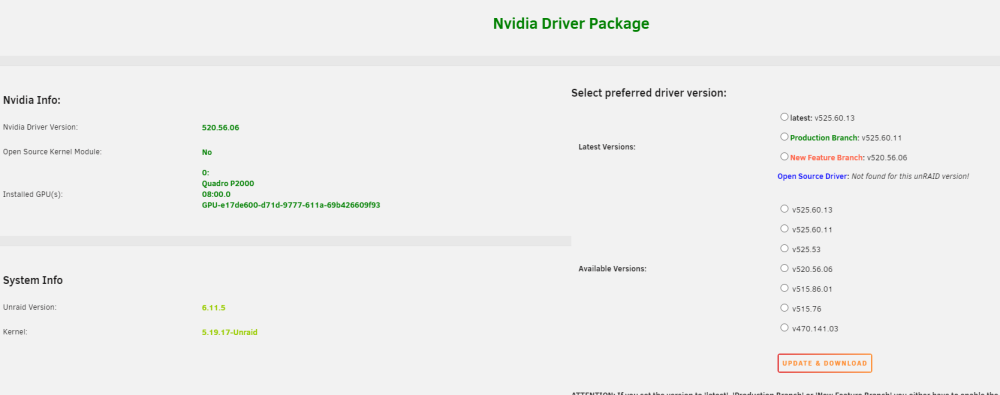Pick available version v525.60.13 radio button
The image size is (1000, 395).
(784, 209)
